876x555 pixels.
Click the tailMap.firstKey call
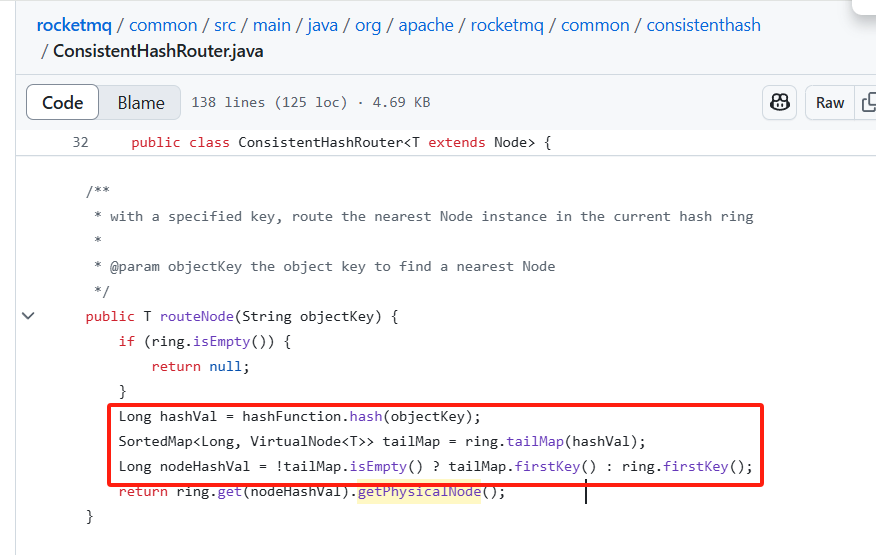click(547, 466)
